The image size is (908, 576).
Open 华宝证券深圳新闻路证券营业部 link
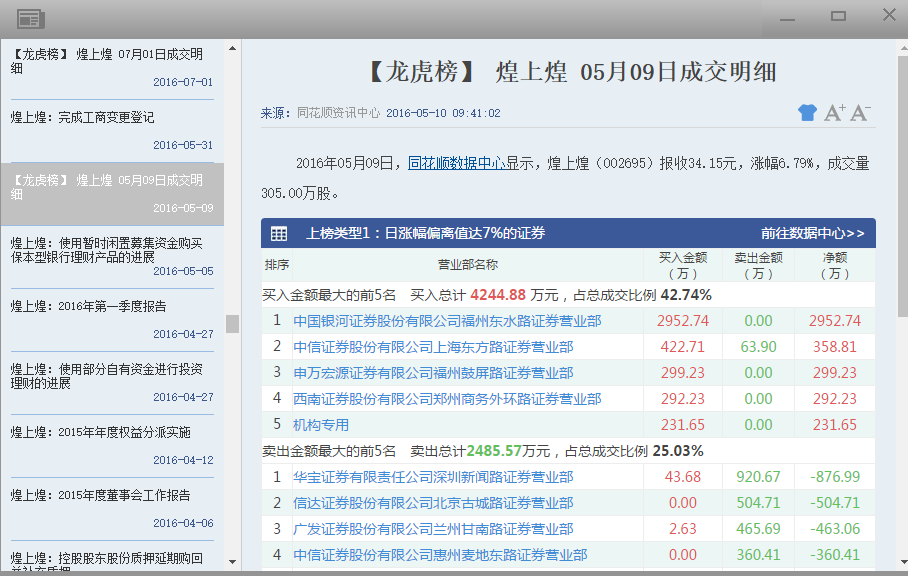coord(433,477)
